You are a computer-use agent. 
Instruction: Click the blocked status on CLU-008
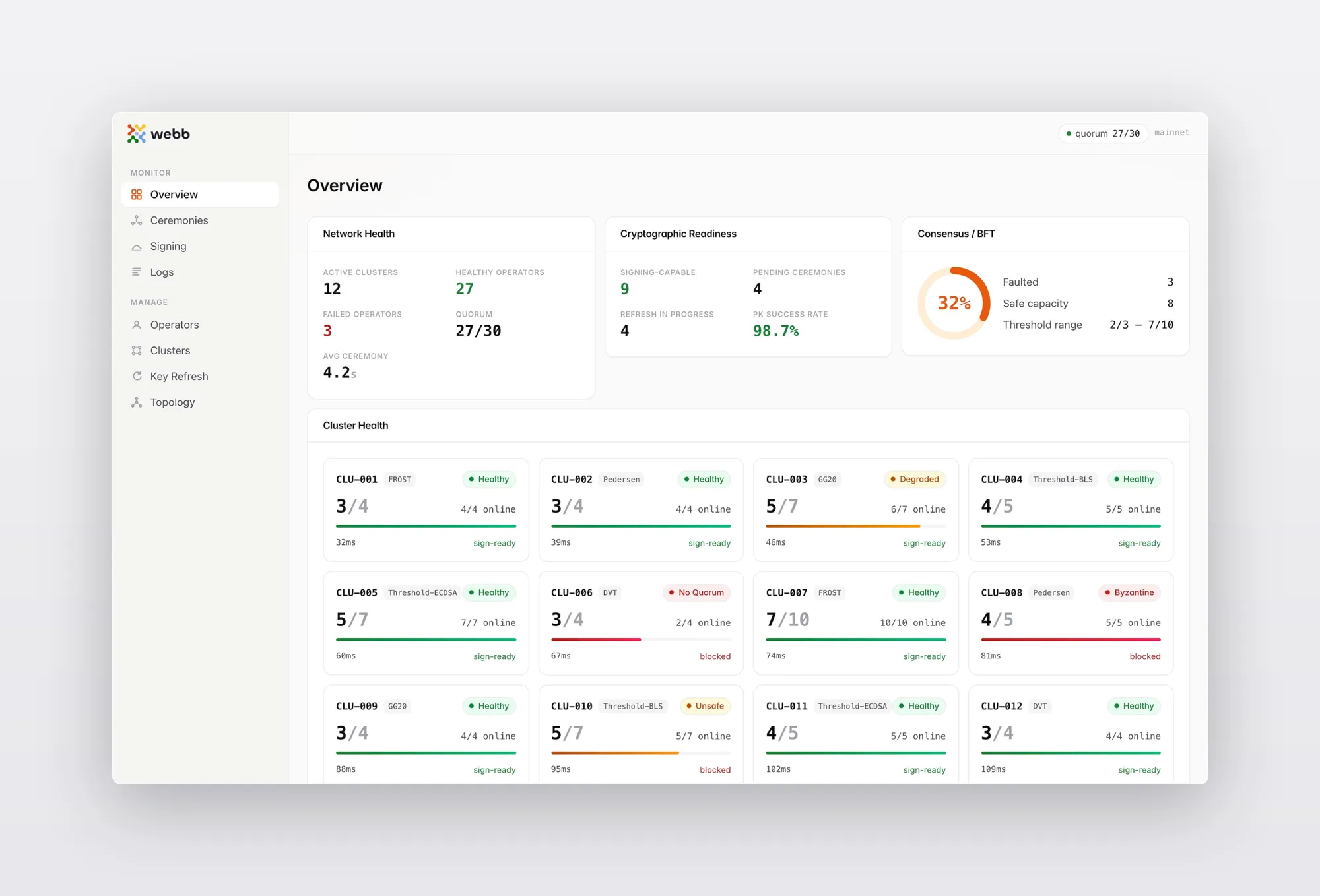point(1145,656)
